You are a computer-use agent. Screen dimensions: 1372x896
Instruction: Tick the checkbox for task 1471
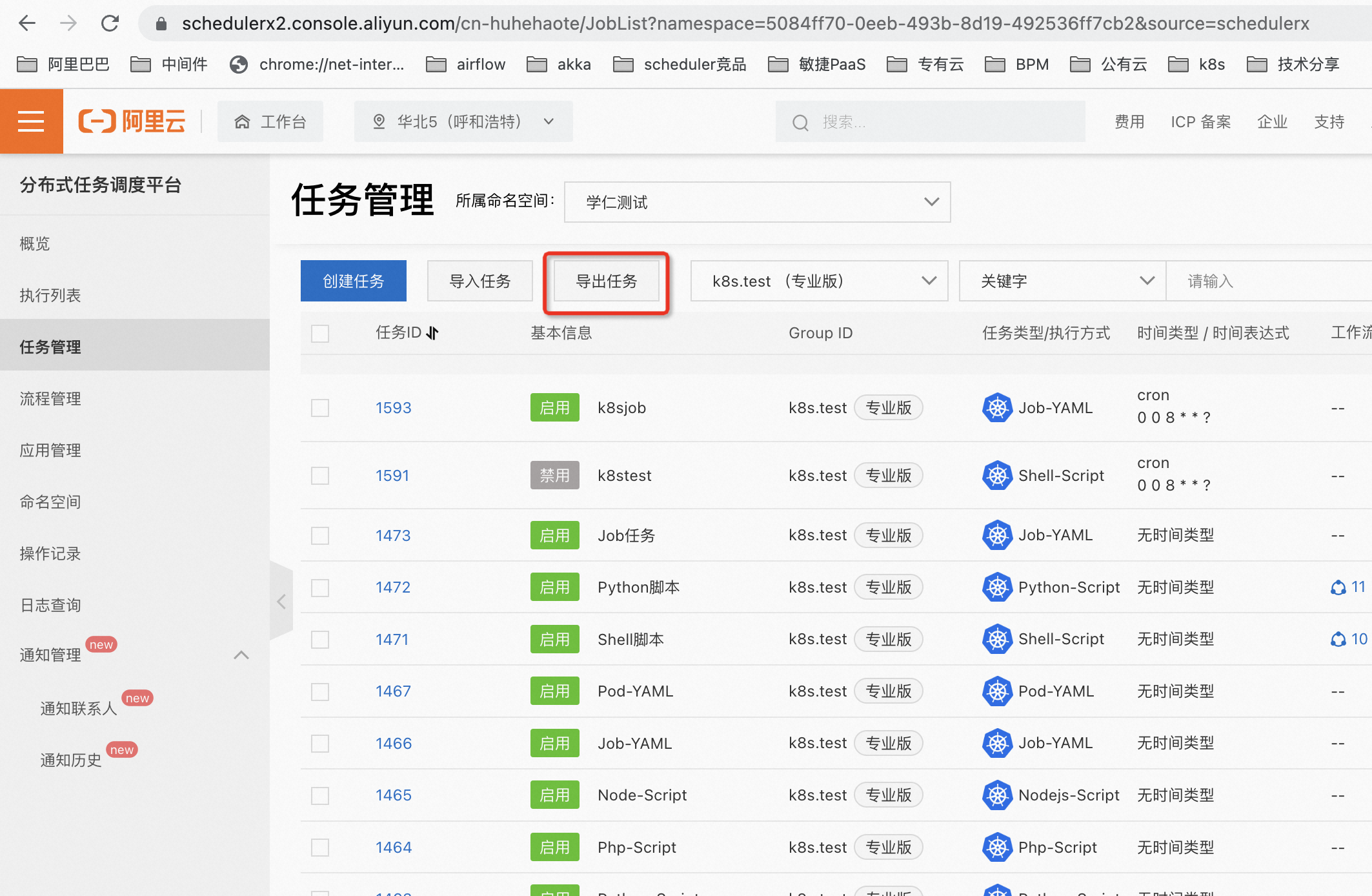pyautogui.click(x=320, y=640)
